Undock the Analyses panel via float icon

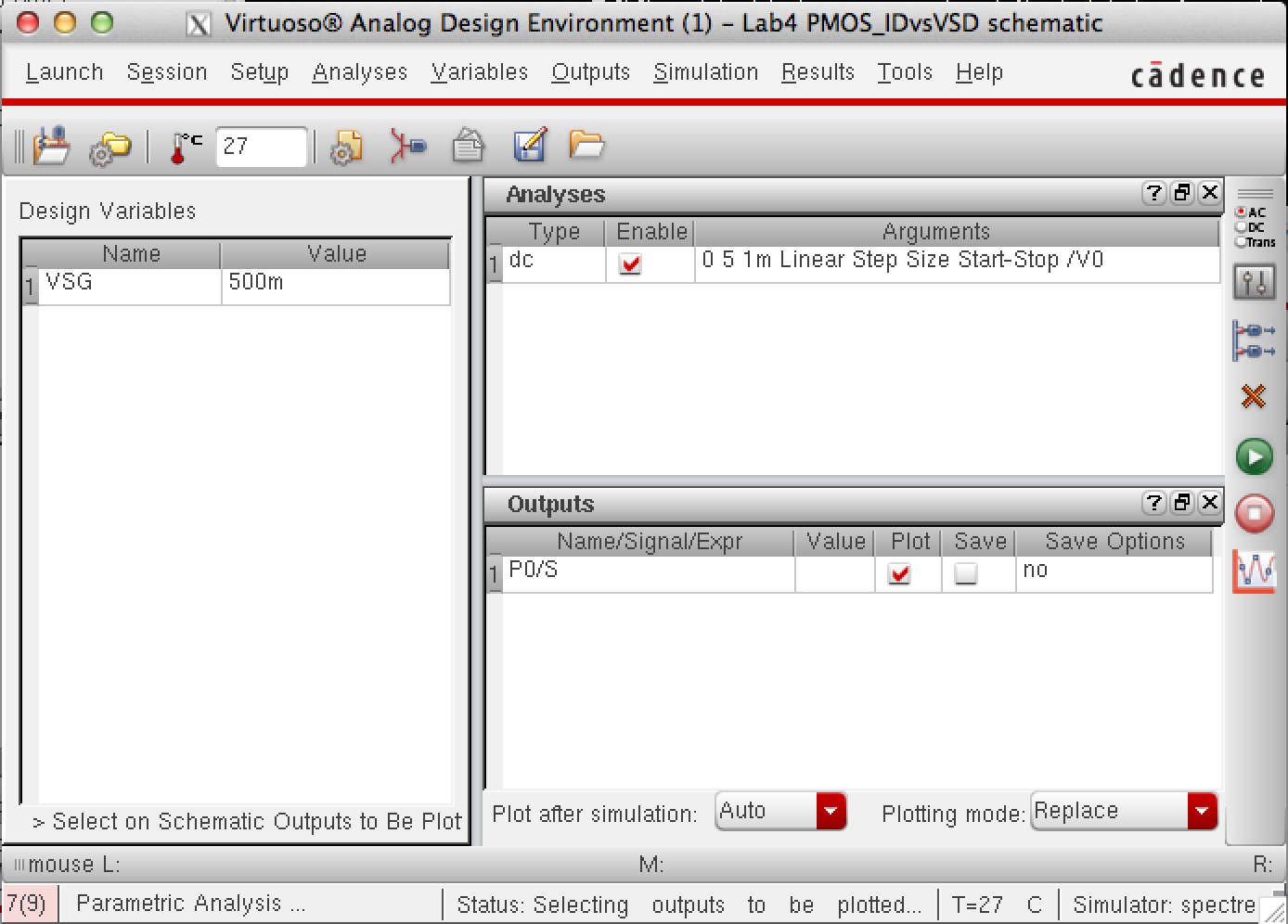pos(1182,193)
